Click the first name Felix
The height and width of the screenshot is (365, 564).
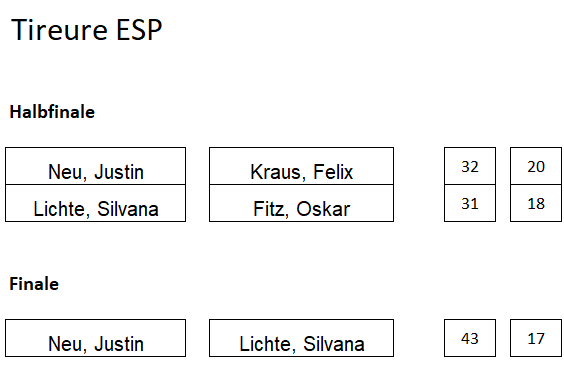pos(333,172)
